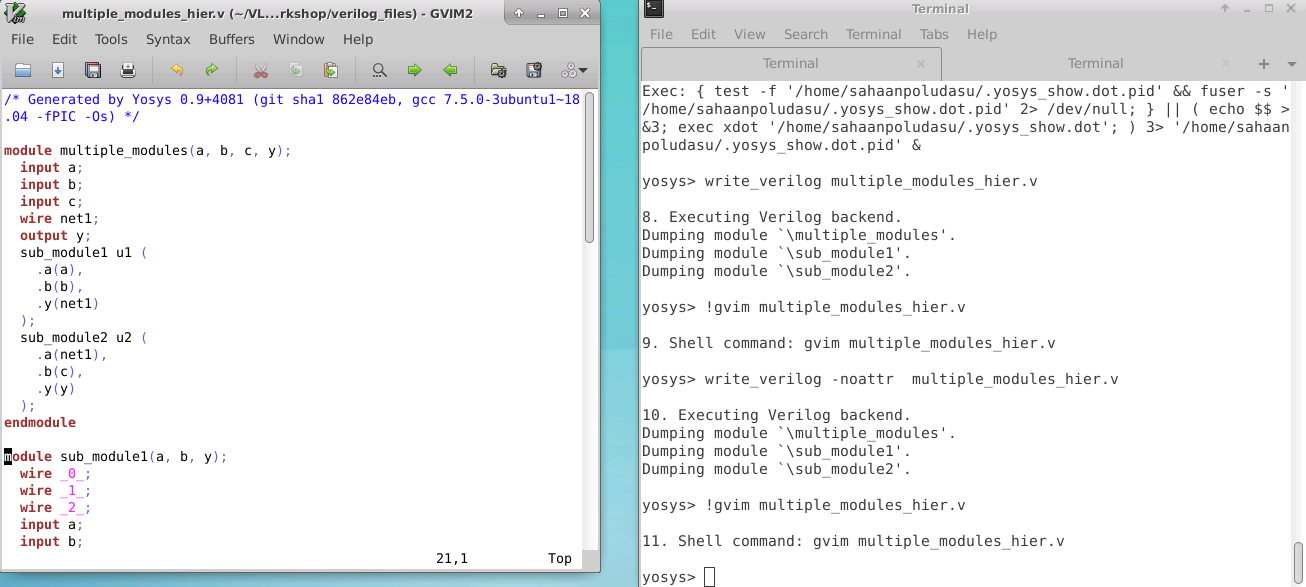Save current session with the floppy-gear icon
The image size is (1306, 587).
533,70
